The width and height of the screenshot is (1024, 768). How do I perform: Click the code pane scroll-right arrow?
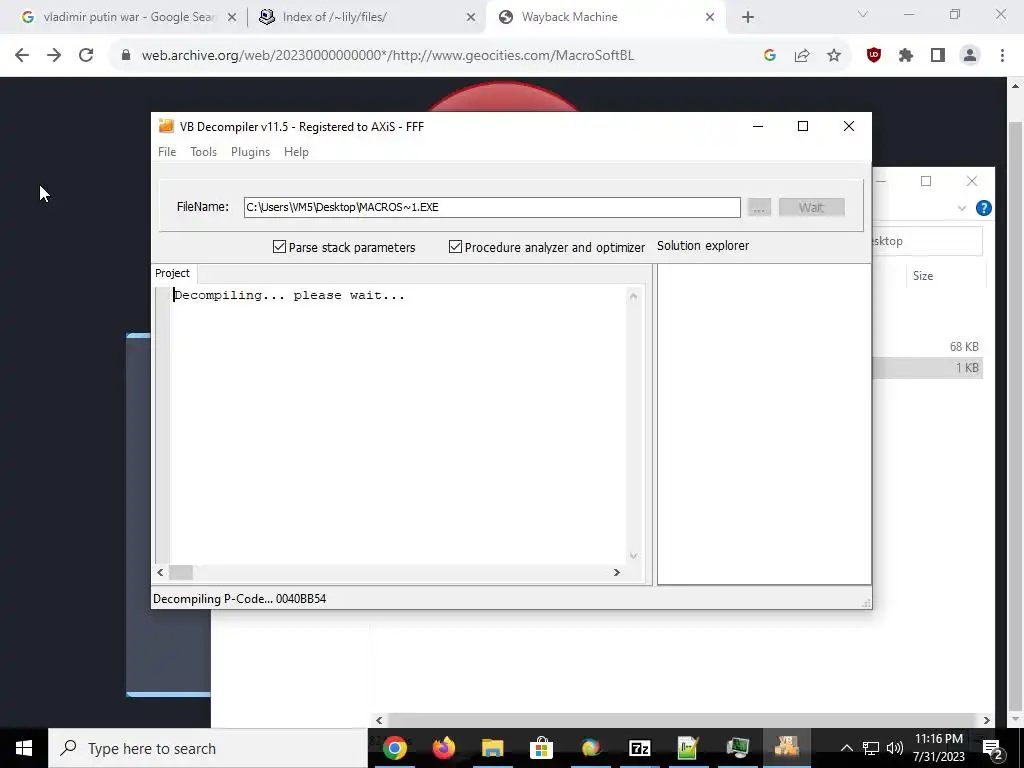click(x=616, y=572)
